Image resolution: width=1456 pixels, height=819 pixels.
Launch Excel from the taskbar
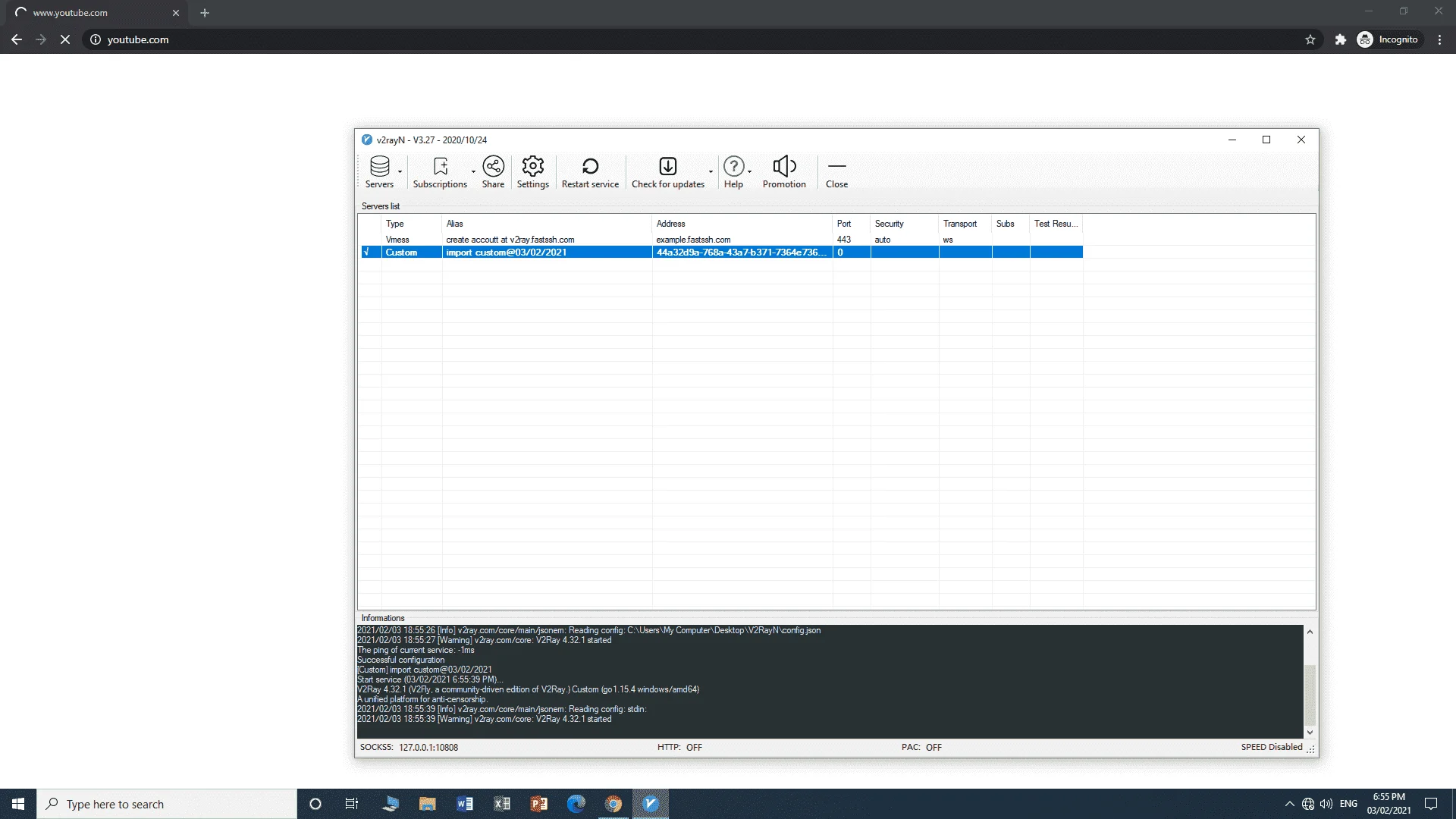click(x=502, y=804)
